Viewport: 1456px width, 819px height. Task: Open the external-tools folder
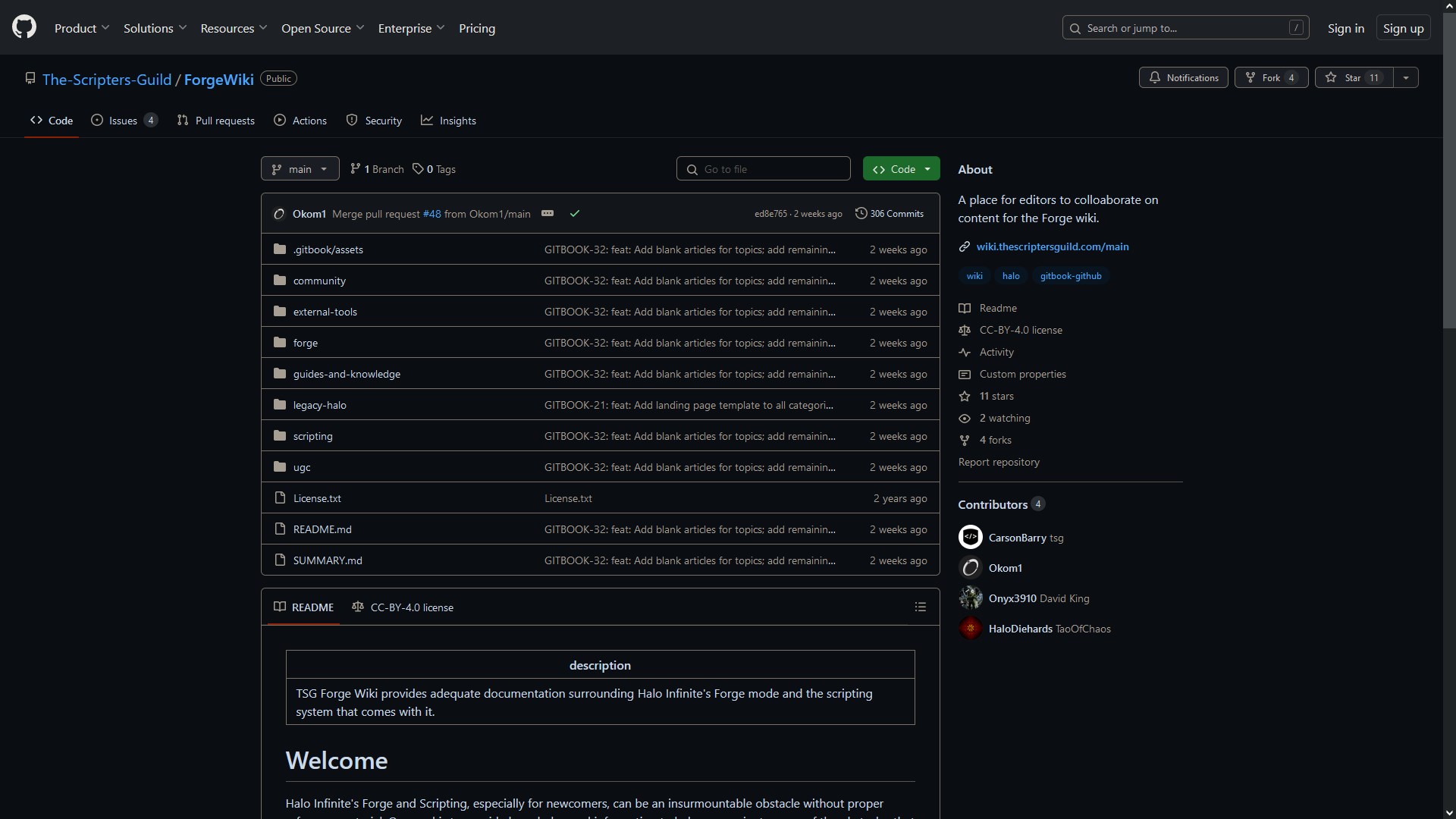[x=325, y=312]
